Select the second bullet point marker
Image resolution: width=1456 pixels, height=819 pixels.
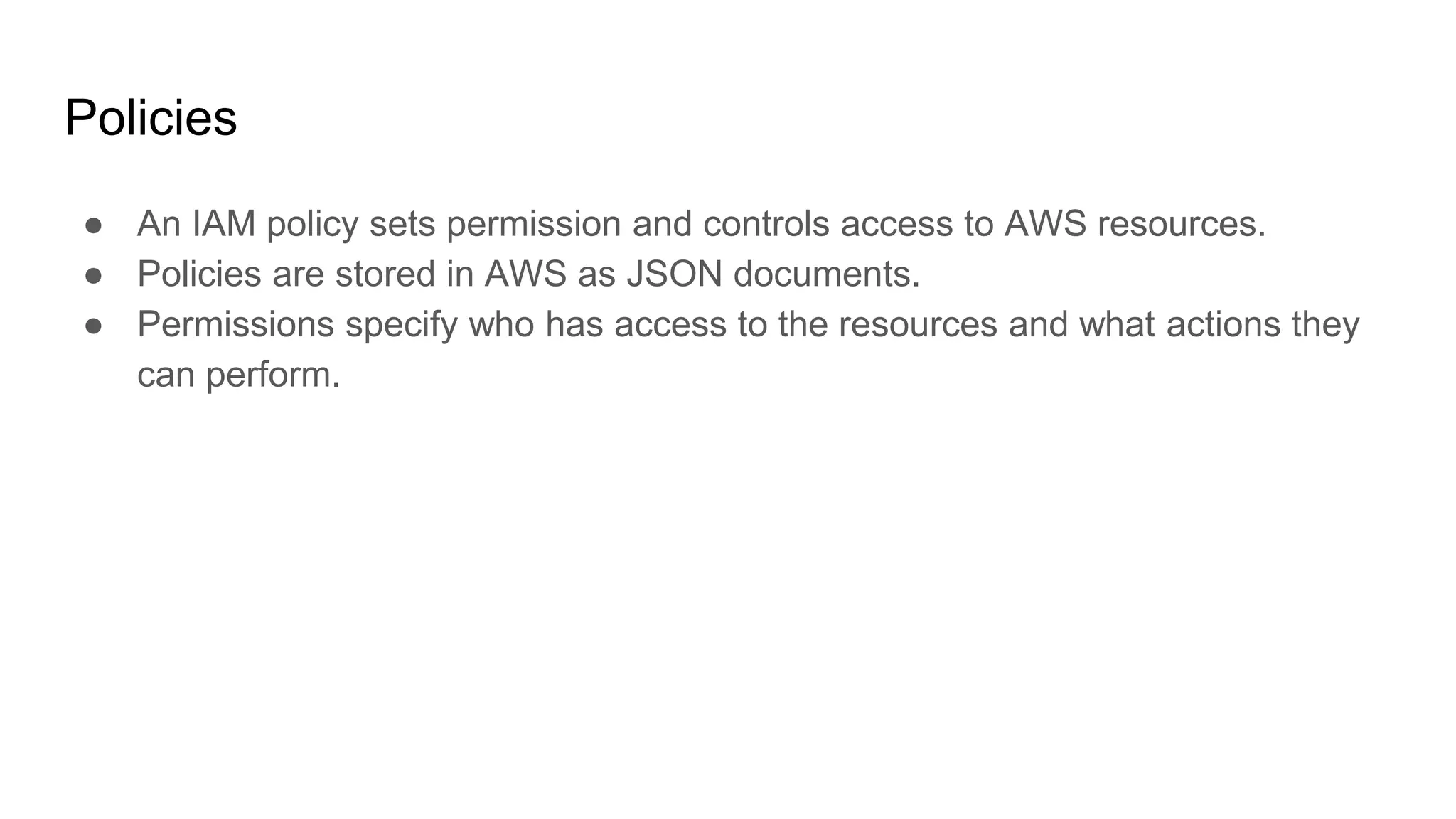pos(93,275)
